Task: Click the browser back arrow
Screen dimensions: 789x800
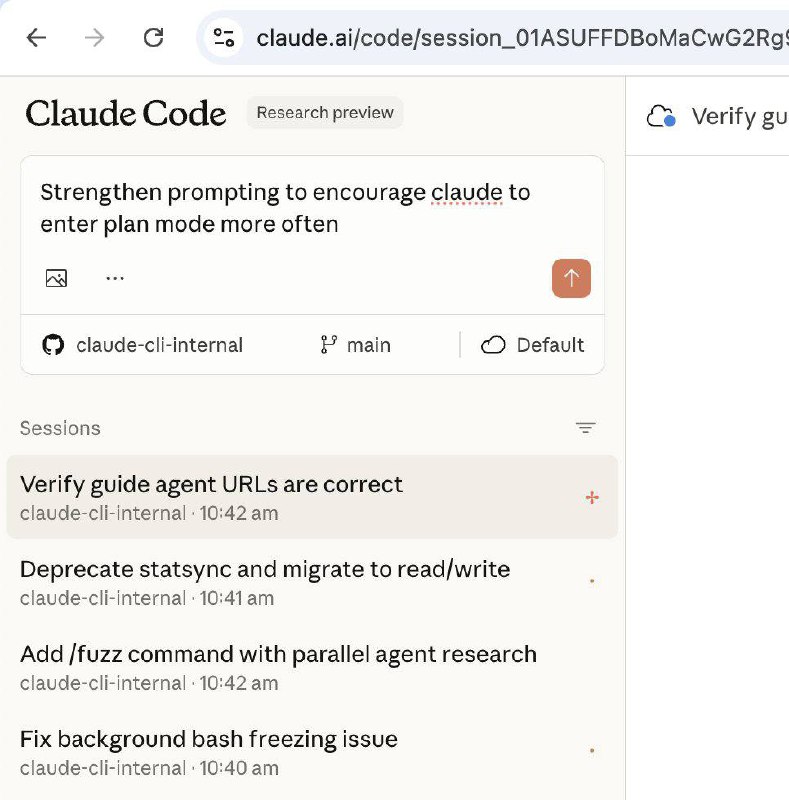Action: [x=36, y=38]
